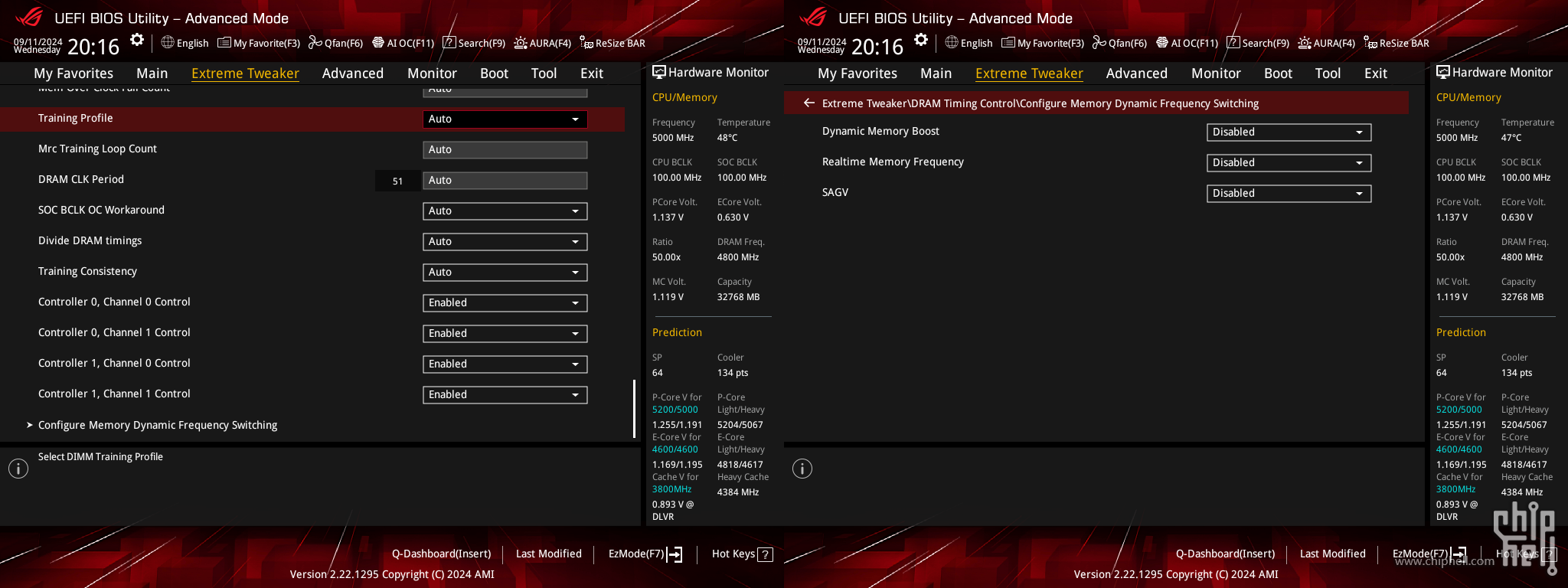Click Q-Dashboard(Insert) in the left window
Screen dimensions: 1568x588
(442, 554)
